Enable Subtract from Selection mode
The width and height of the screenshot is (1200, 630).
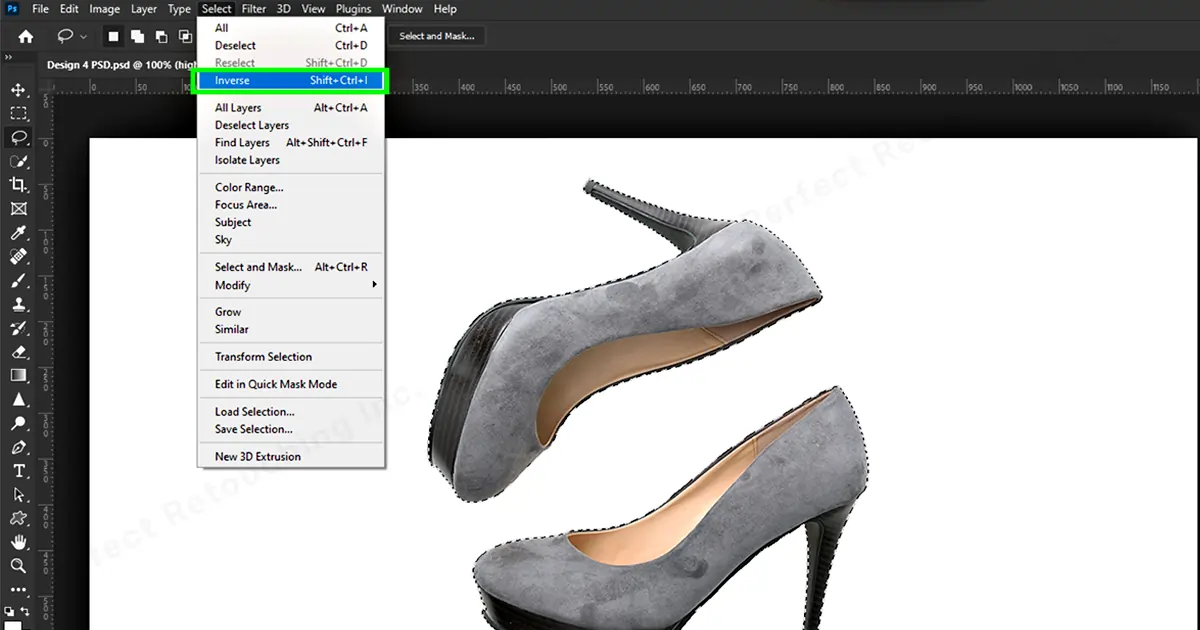(x=161, y=36)
